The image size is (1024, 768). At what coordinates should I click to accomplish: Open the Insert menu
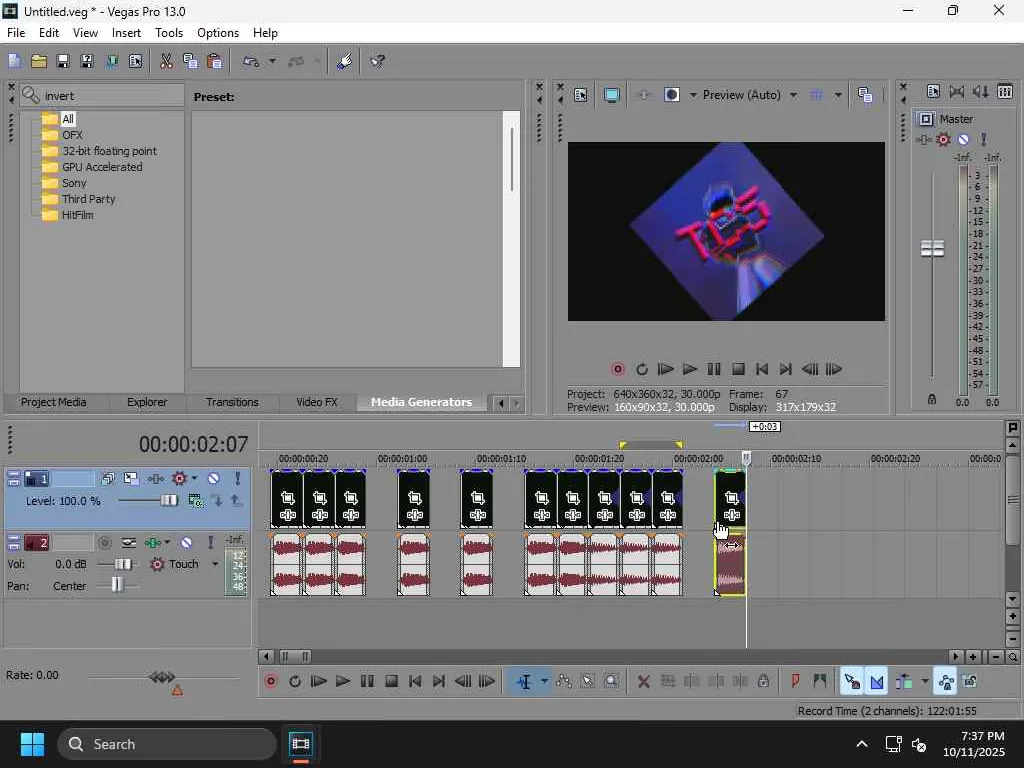(x=126, y=33)
